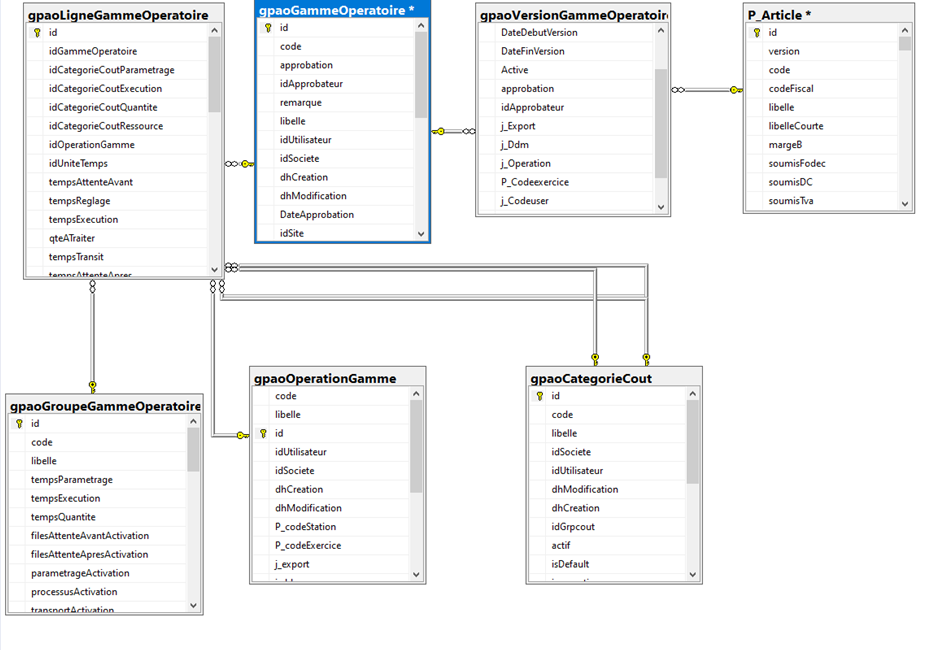
Task: Click the key icon beside id in gpaoGammeOperatoire
Action: click(268, 28)
